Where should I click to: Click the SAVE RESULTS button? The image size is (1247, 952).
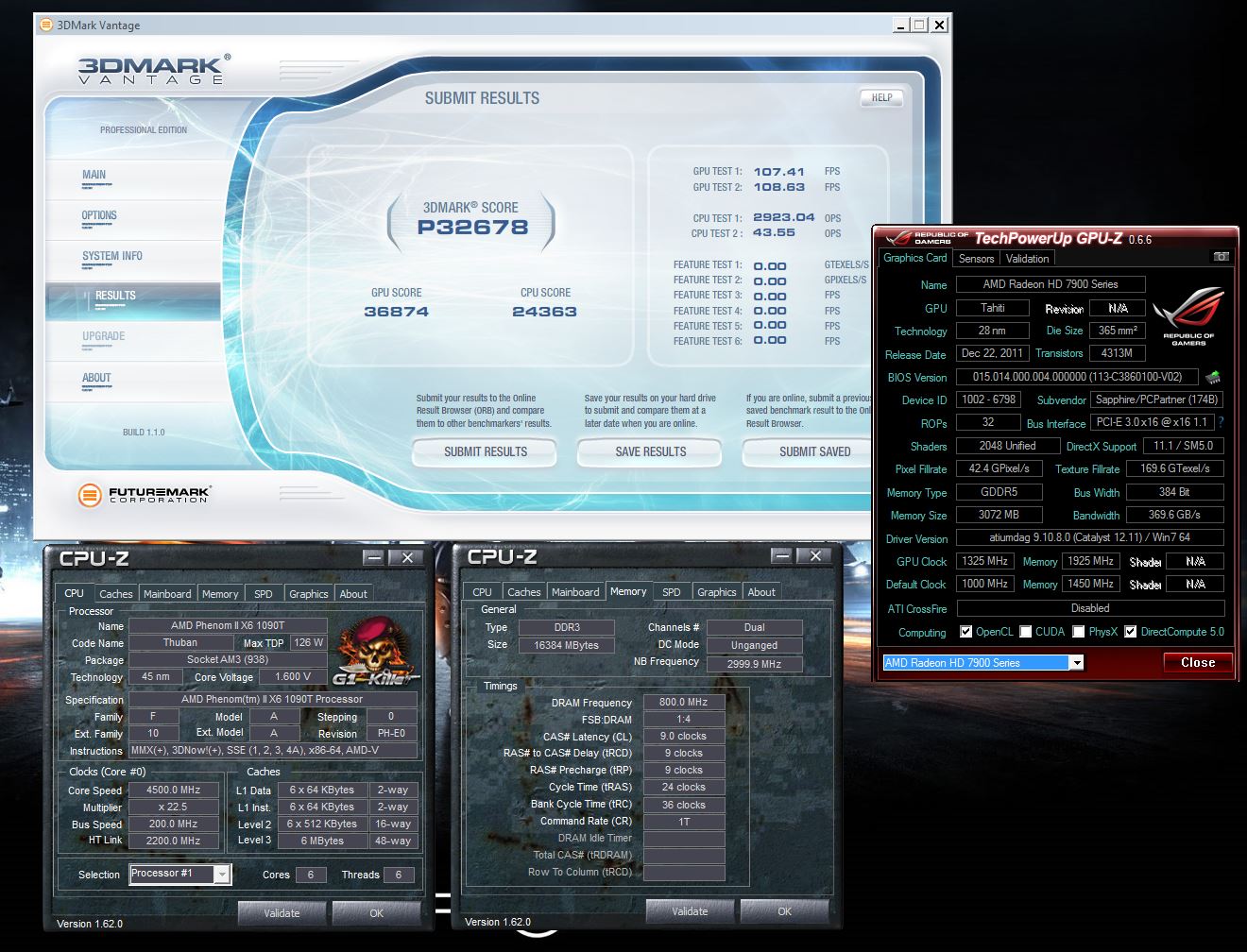coord(651,451)
